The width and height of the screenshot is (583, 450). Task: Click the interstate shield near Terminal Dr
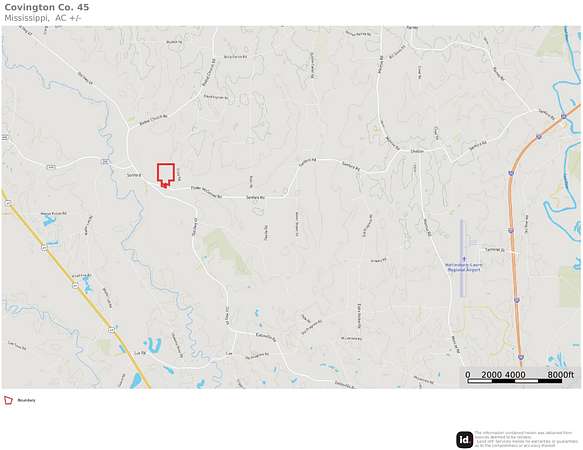(x=511, y=231)
